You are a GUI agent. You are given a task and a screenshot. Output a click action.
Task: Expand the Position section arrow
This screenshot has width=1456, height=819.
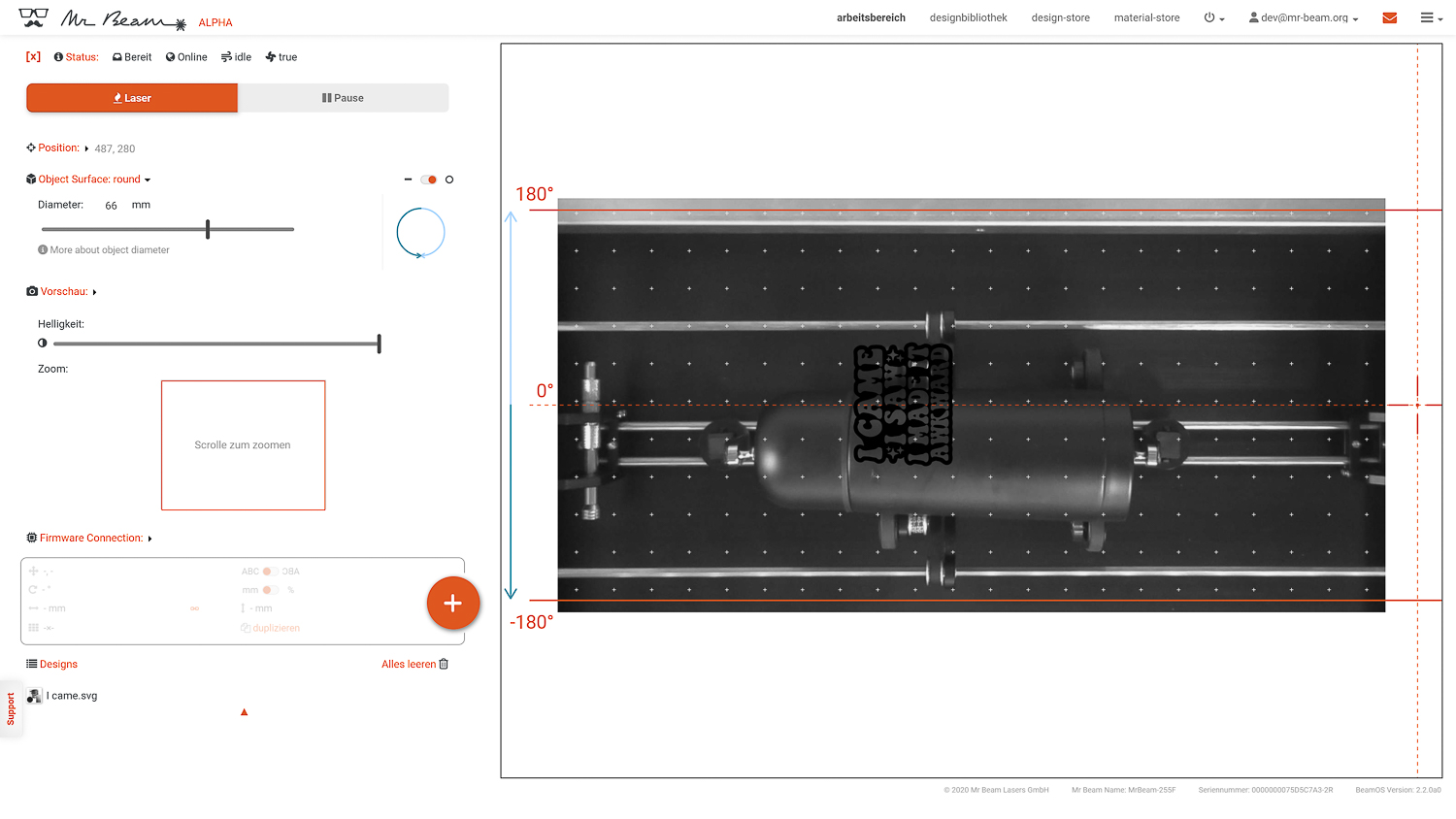86,148
